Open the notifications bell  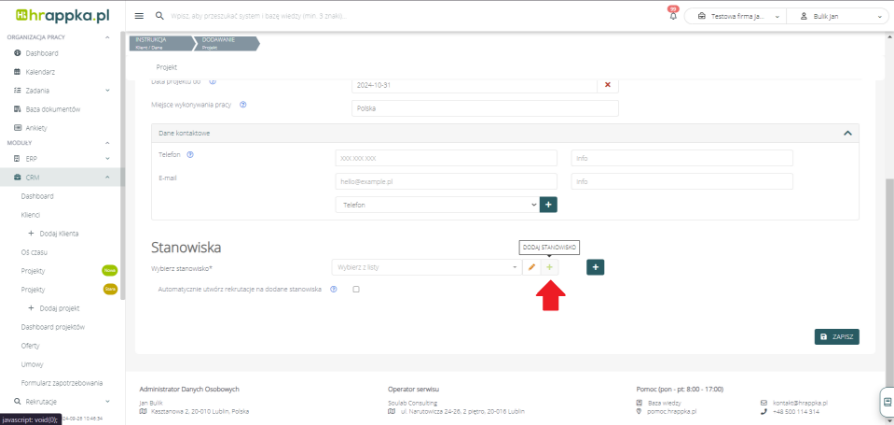coord(672,16)
